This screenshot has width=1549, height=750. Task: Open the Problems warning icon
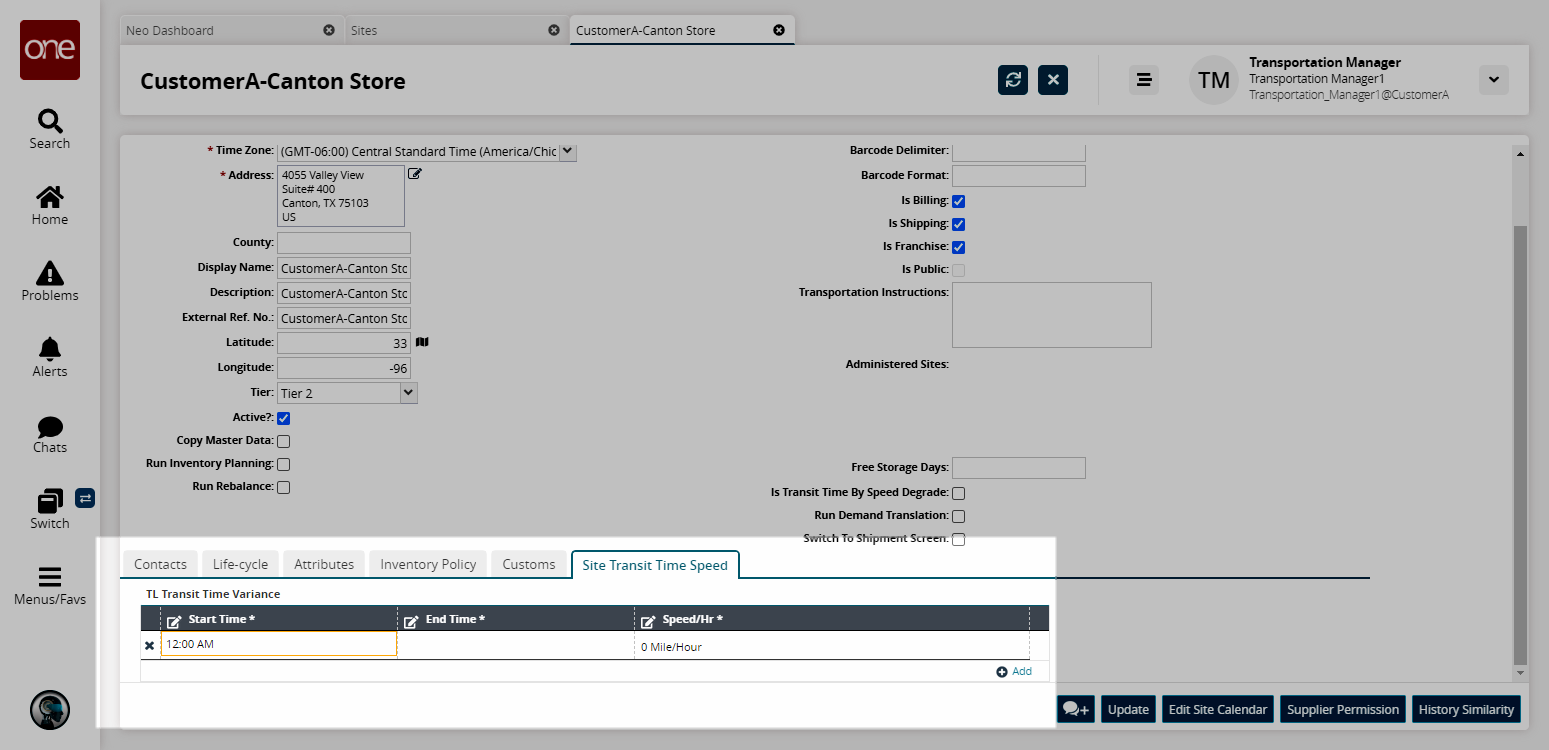point(49,274)
